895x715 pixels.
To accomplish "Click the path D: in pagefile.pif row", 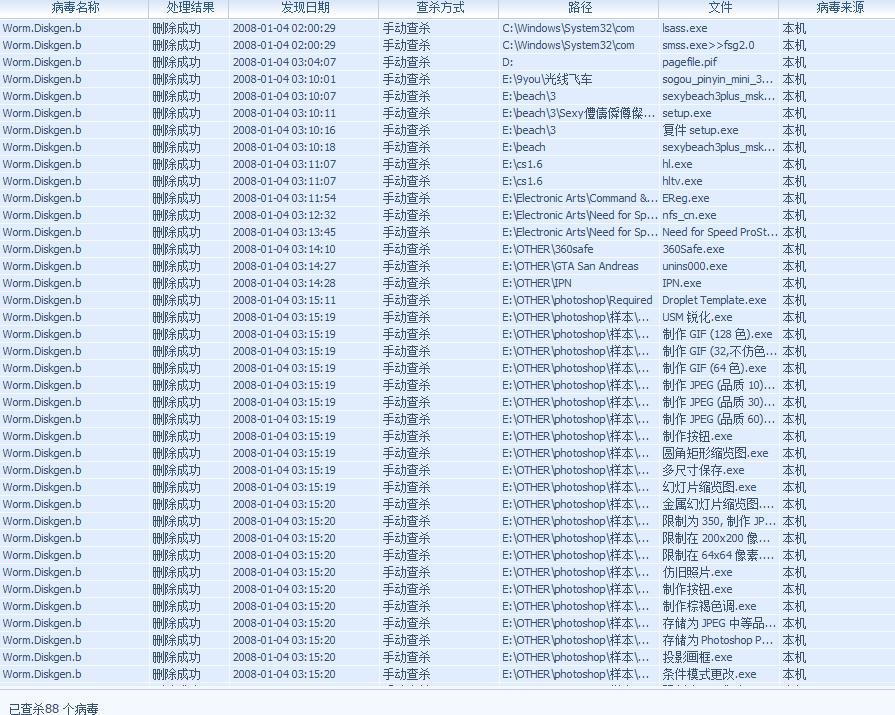I will (x=507, y=62).
